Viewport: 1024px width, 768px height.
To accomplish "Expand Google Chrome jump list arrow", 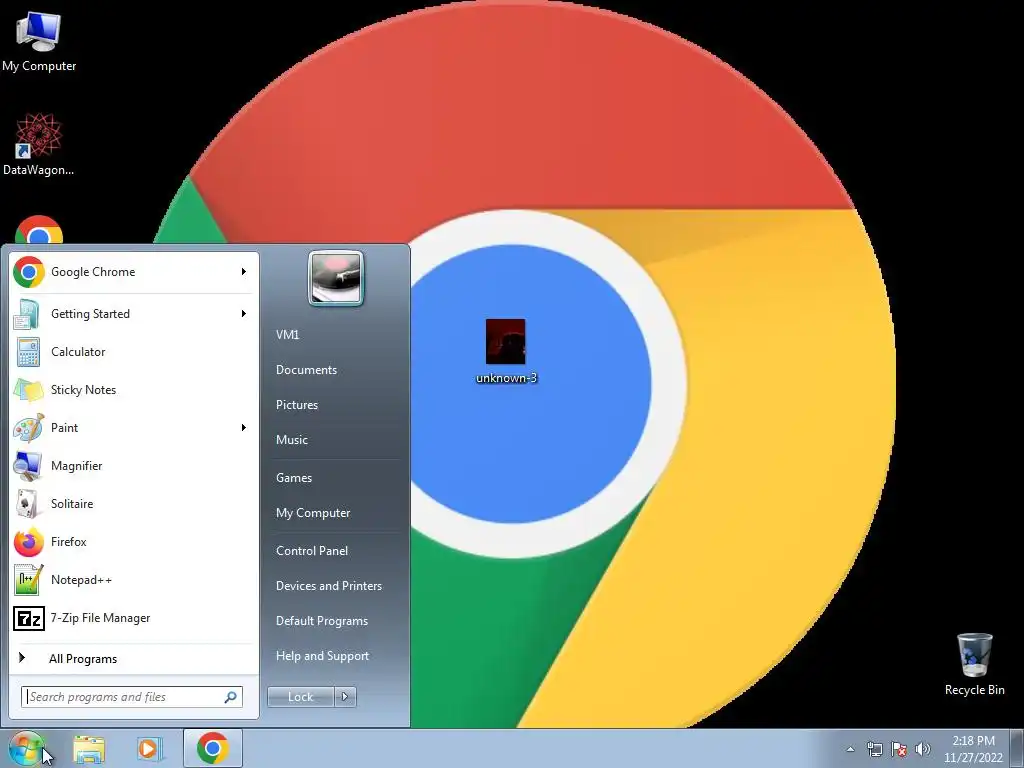I will pyautogui.click(x=244, y=272).
